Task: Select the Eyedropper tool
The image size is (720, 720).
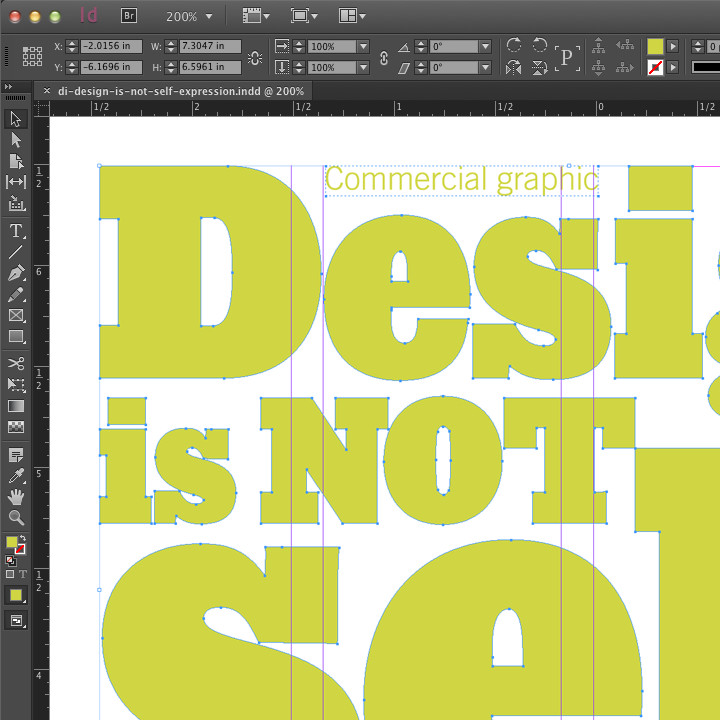Action: [16, 476]
